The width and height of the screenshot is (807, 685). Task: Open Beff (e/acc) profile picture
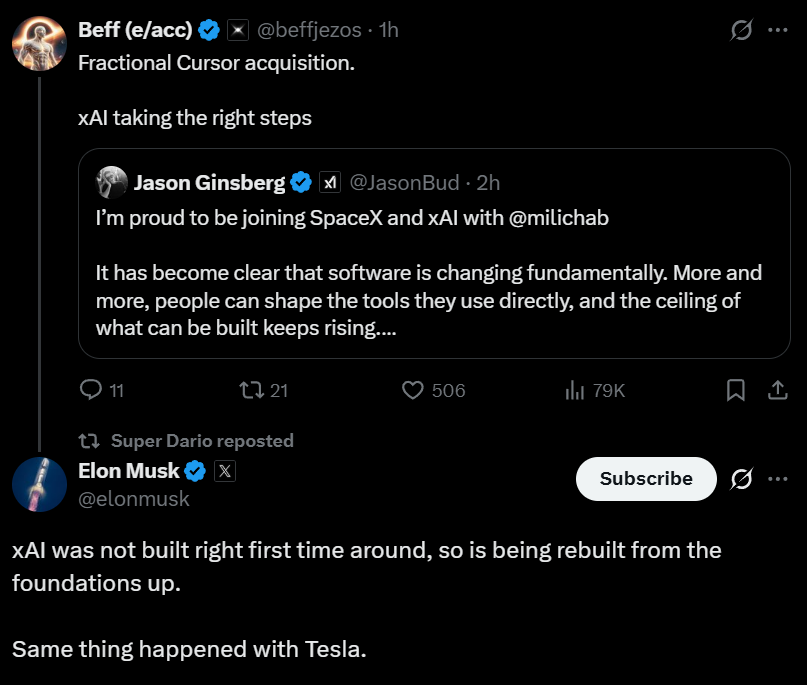[39, 42]
